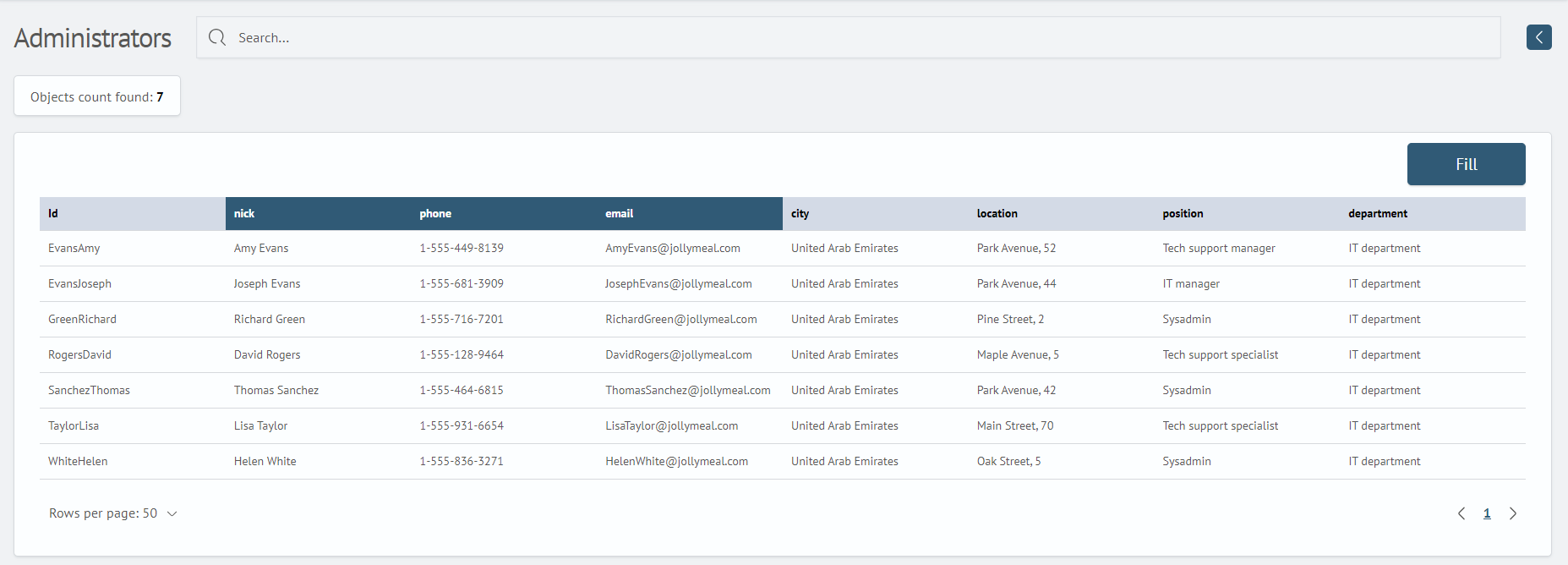Image resolution: width=1568 pixels, height=565 pixels.
Task: Go to previous page arrow
Action: point(1461,513)
